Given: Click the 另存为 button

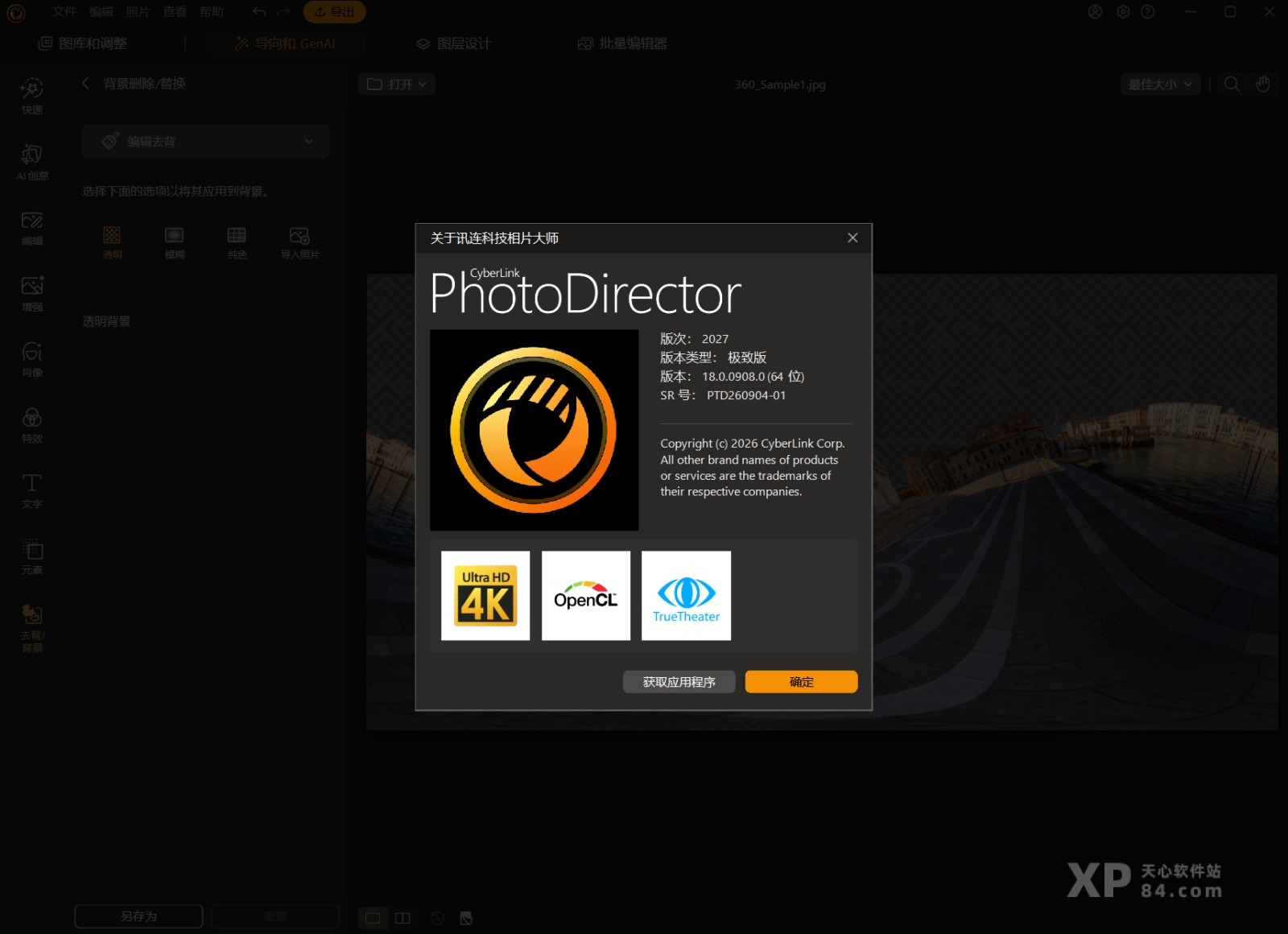Looking at the screenshot, I should (138, 916).
